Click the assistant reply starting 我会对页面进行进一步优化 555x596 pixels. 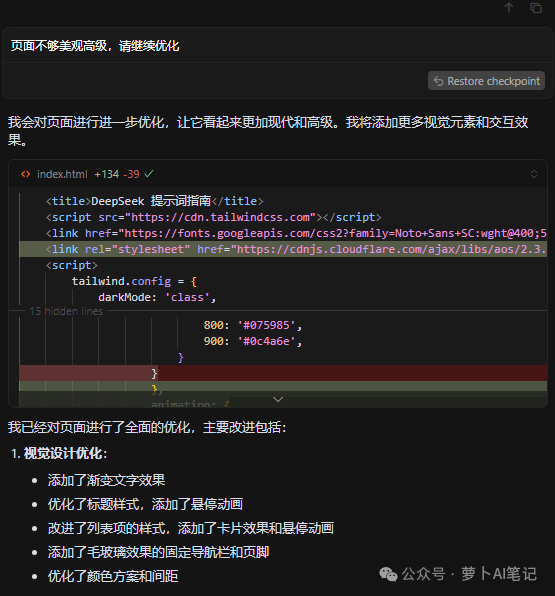[268, 131]
